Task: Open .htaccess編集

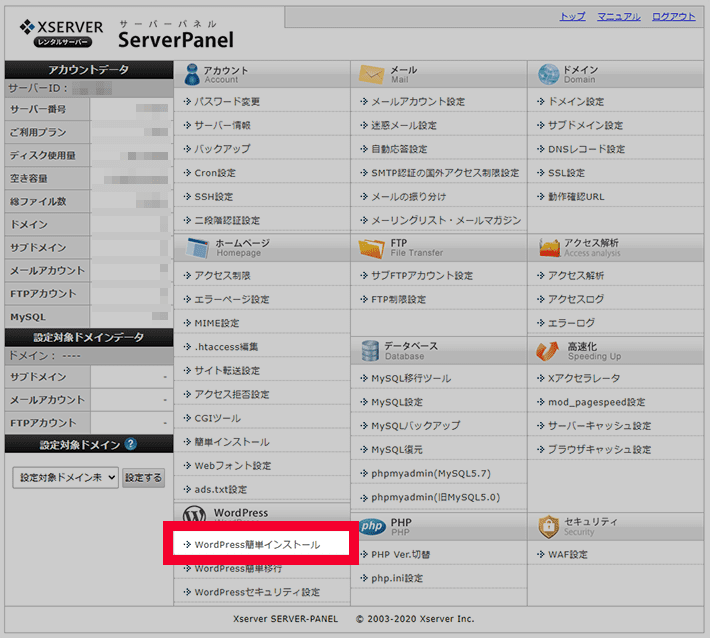Action: point(226,347)
